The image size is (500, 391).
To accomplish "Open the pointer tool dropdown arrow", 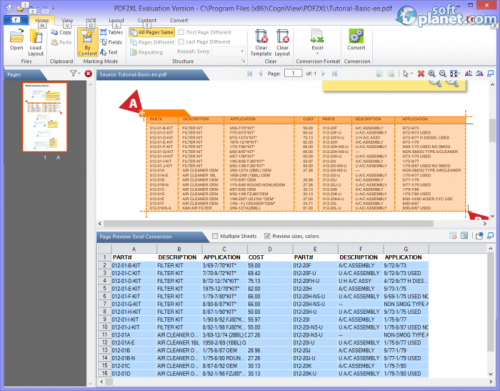I will pos(412,74).
